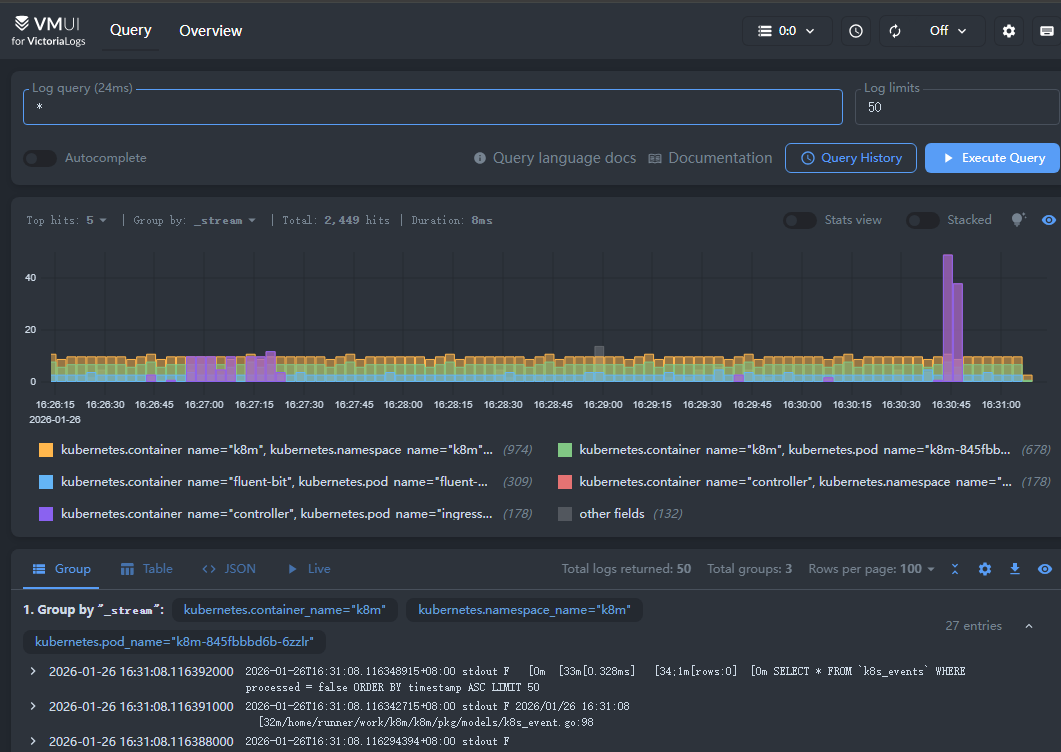Turn on Stats view toggle

(x=799, y=220)
